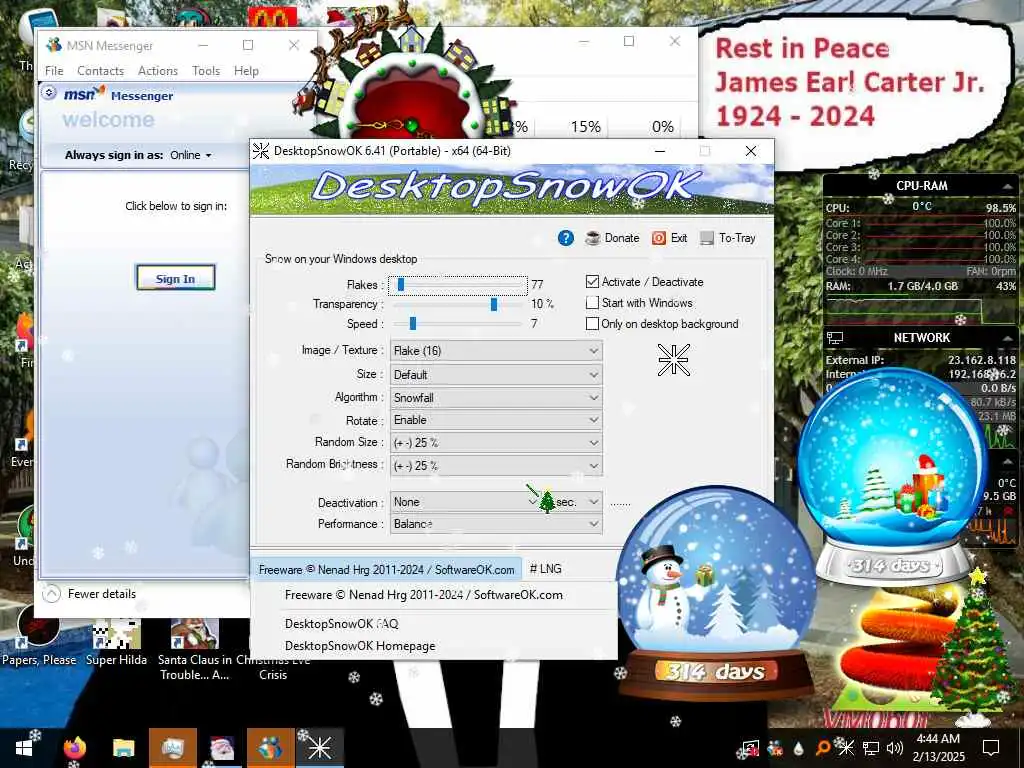Send DesktopSnowOK To-Tray

coord(728,238)
